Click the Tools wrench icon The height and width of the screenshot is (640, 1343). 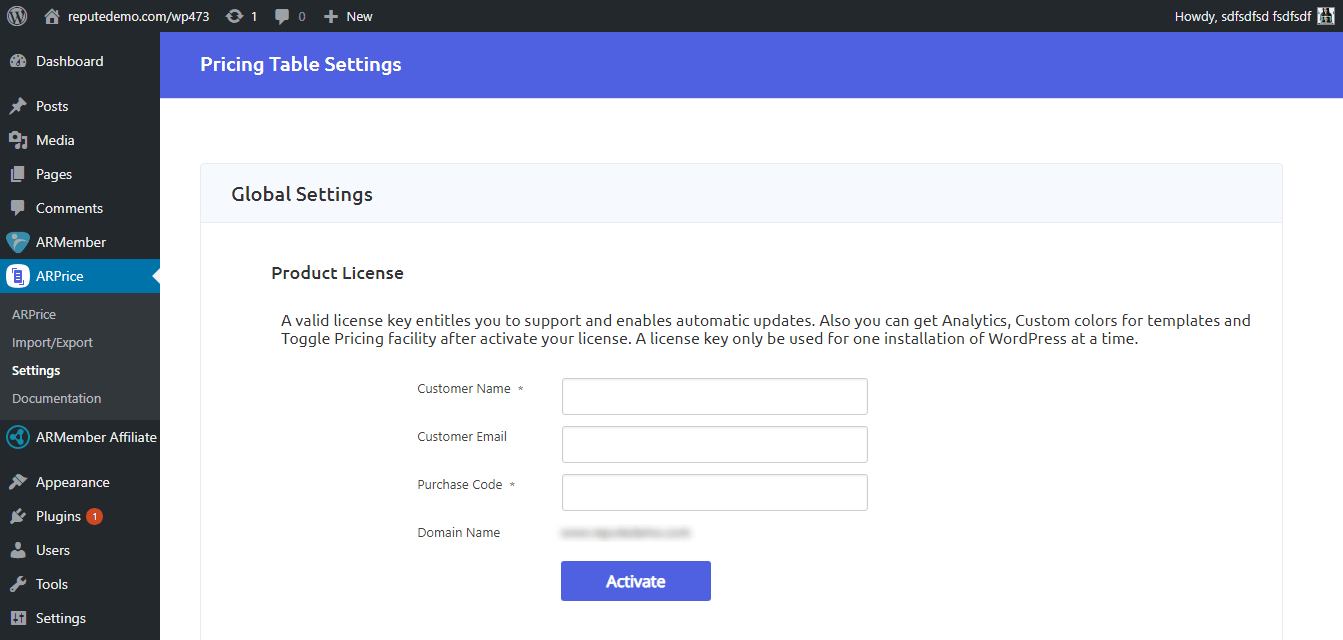pos(18,584)
